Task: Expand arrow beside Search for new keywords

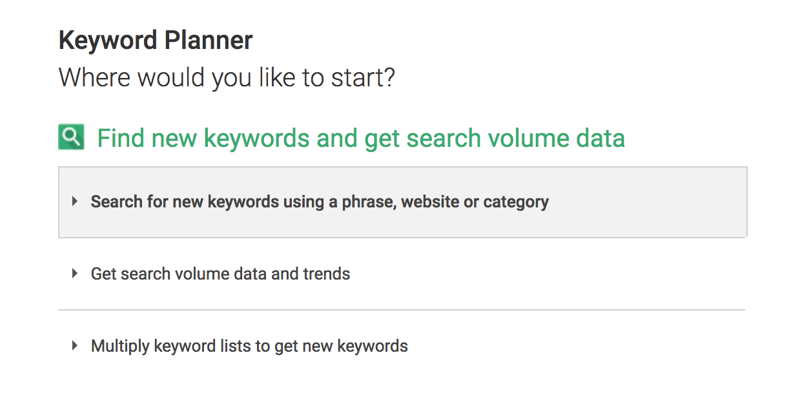Action: click(75, 202)
